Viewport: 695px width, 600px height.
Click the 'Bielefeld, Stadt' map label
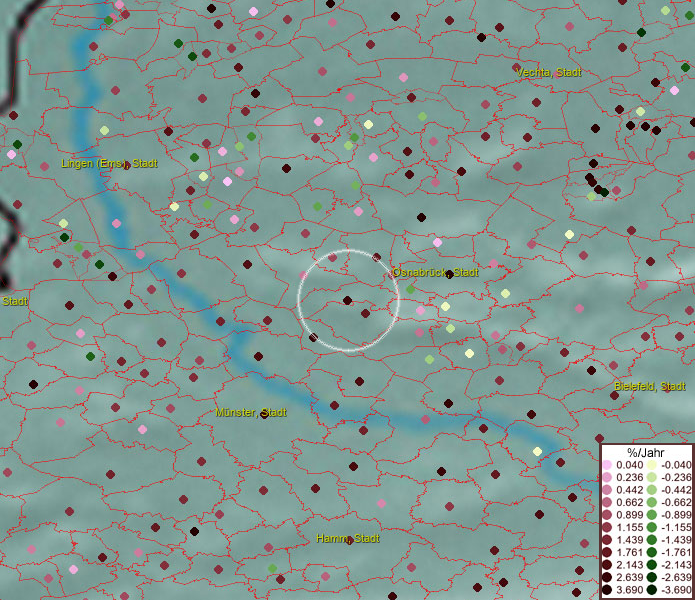coord(650,386)
